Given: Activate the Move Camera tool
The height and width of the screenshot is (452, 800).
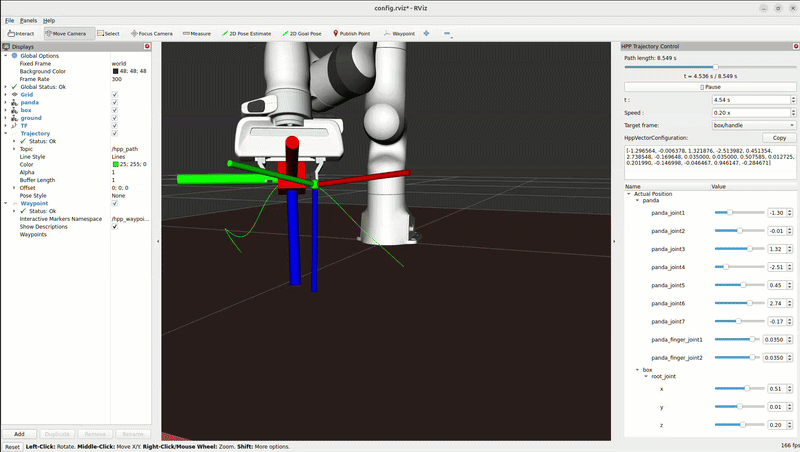Looking at the screenshot, I should [69, 34].
